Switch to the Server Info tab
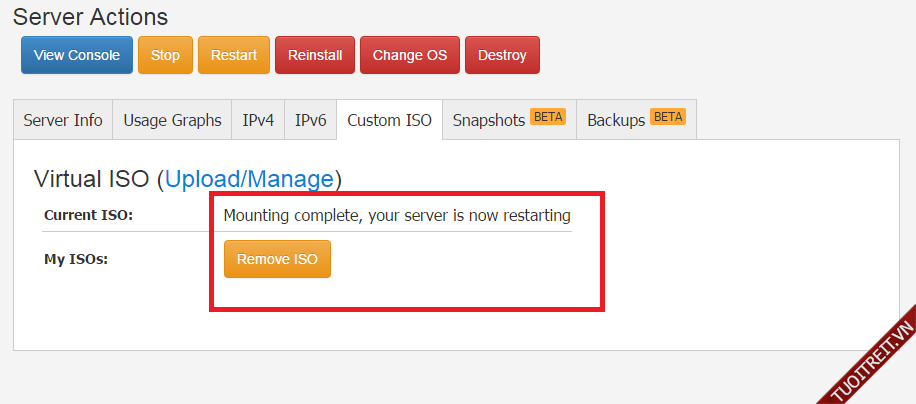This screenshot has height=404, width=916. tap(63, 120)
